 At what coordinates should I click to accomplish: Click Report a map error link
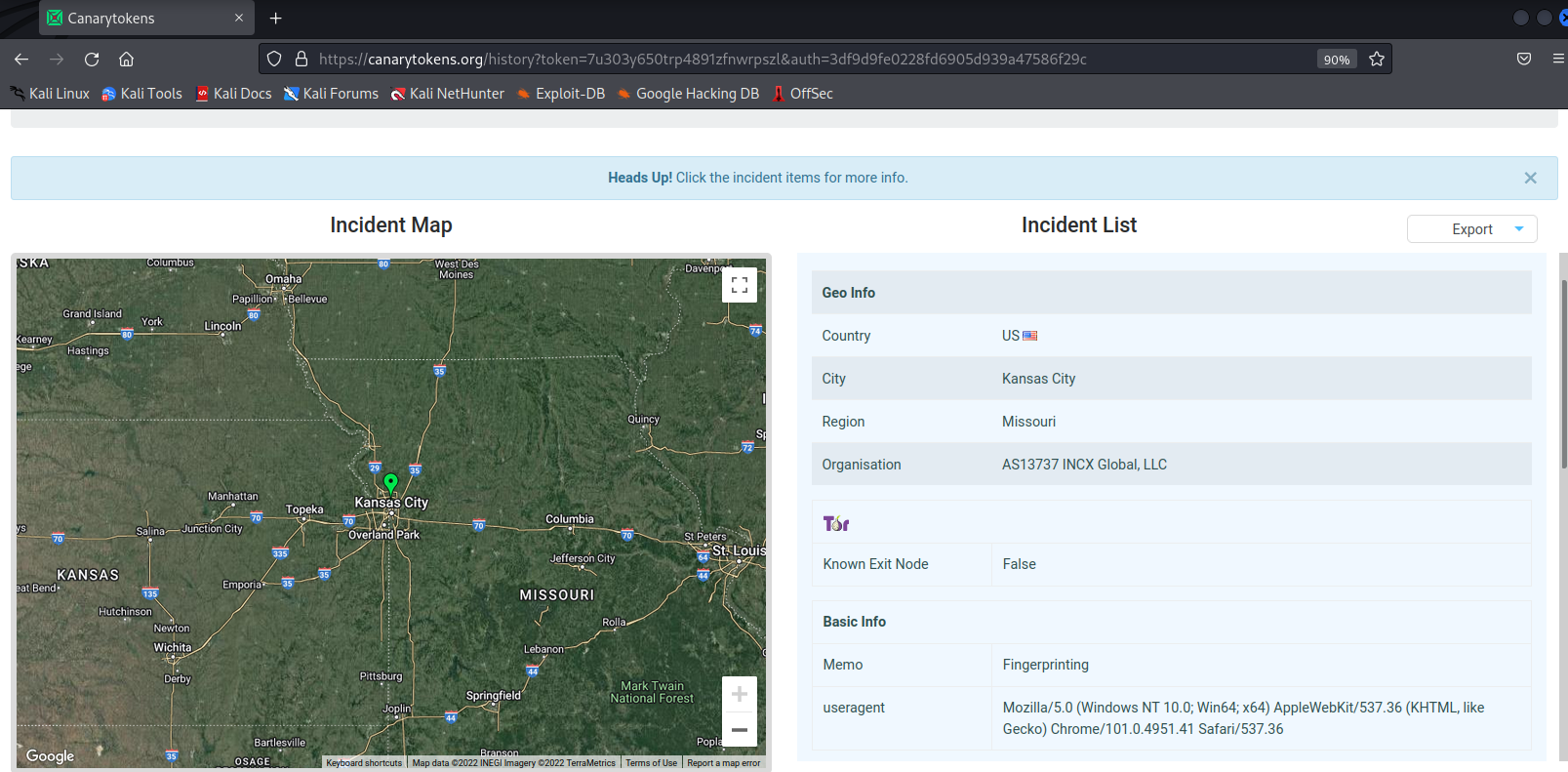coord(723,763)
